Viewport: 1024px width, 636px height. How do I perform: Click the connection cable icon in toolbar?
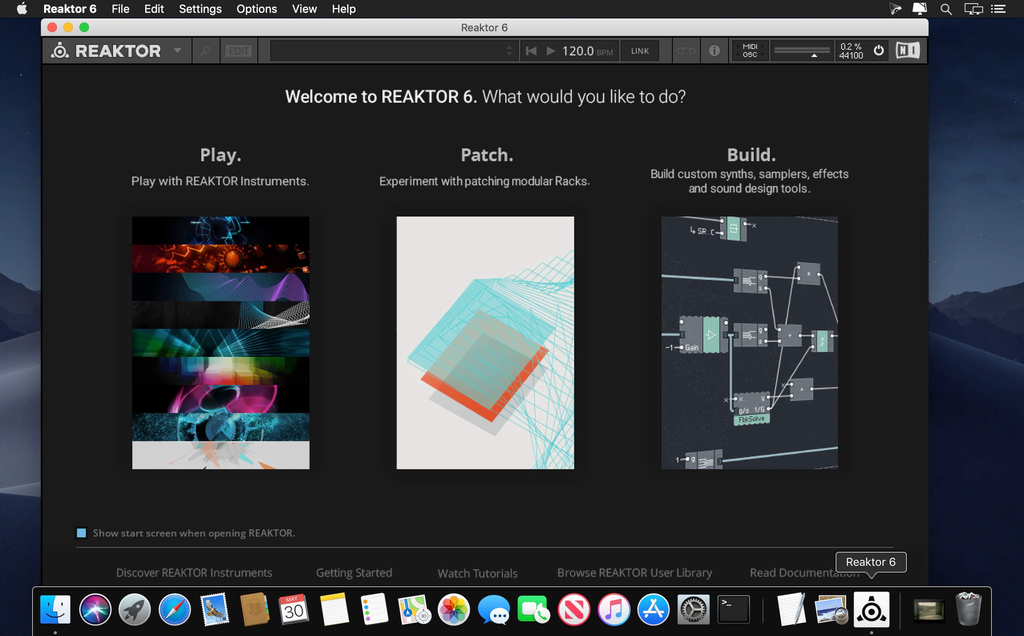tap(685, 51)
